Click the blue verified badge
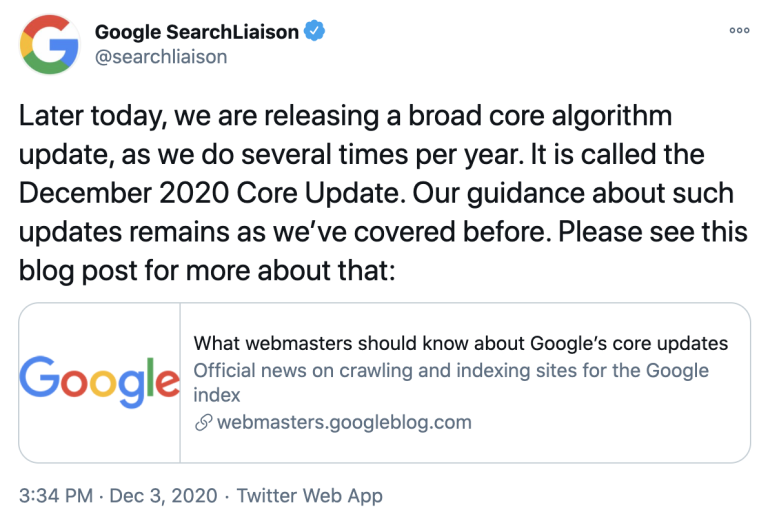 tap(316, 32)
